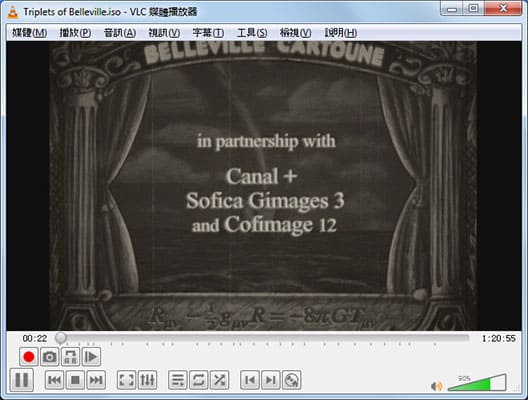Close the VLC player window

click(503, 8)
